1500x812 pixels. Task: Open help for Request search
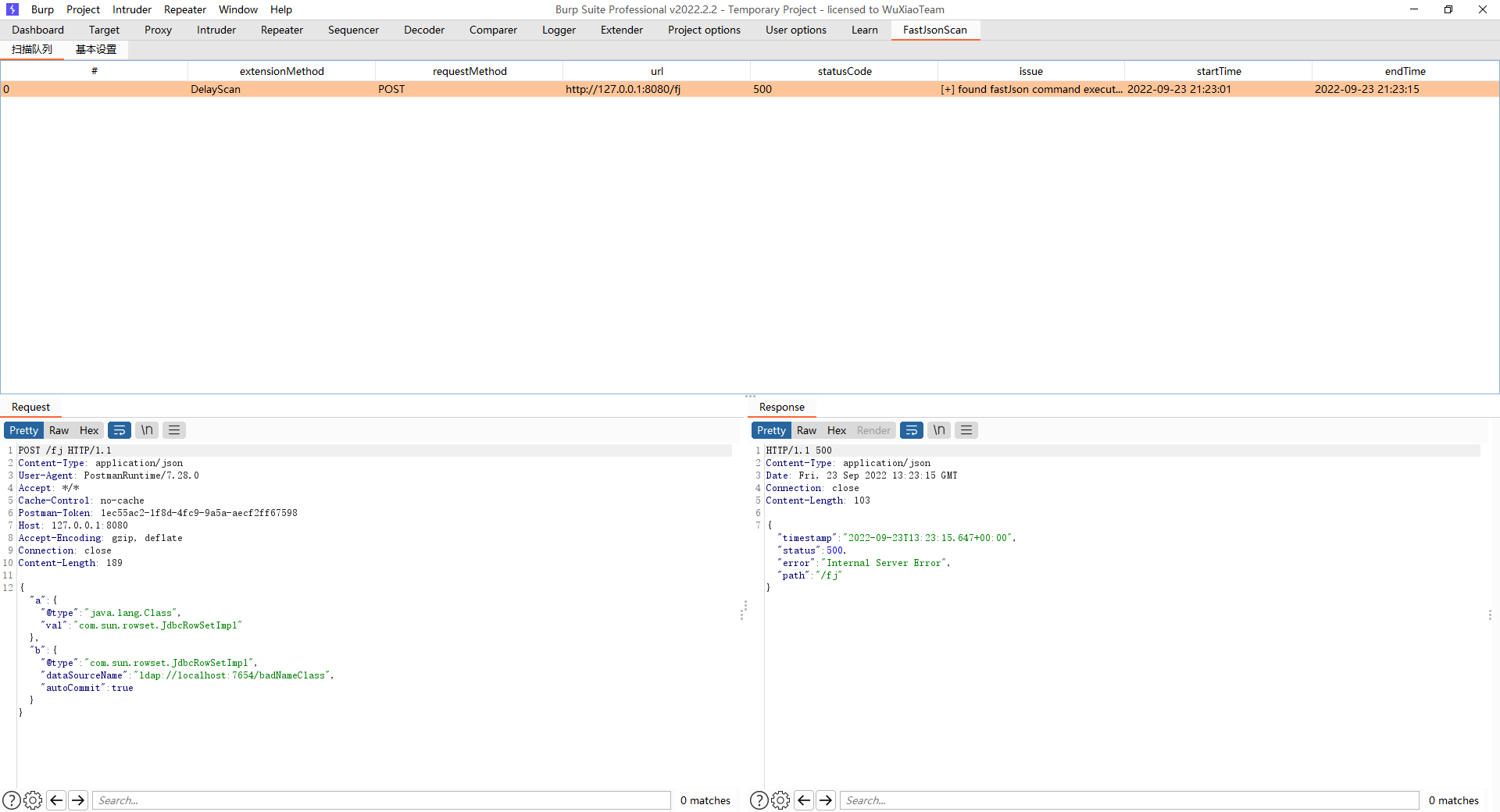pyautogui.click(x=12, y=800)
